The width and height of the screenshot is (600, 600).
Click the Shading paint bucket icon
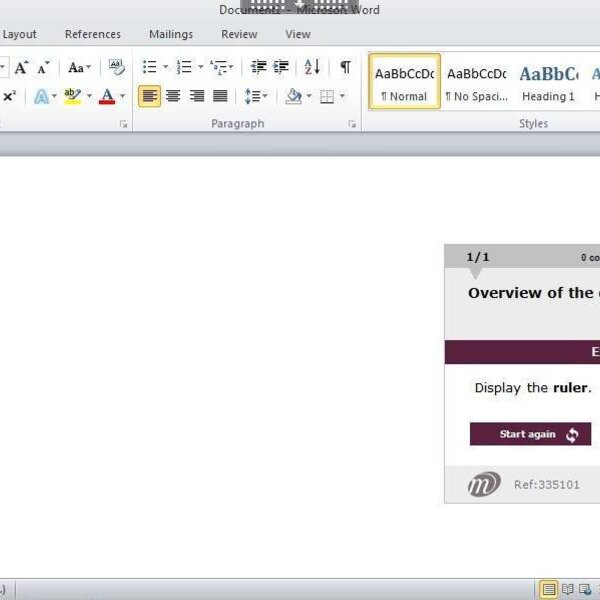pos(293,96)
